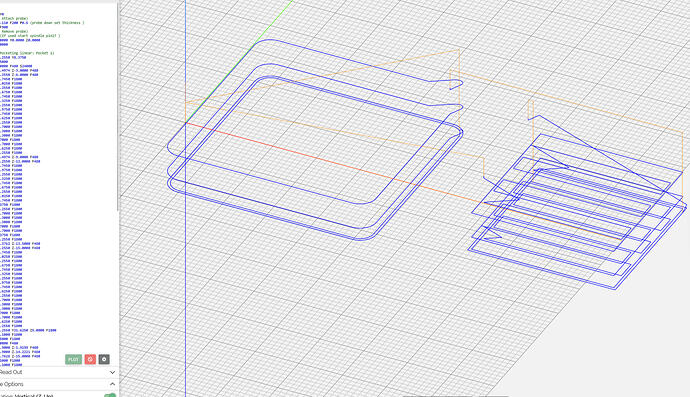690x397 pixels.
Task: Toggle the Vertical (Z Up) switch
Action: pyautogui.click(x=110, y=396)
